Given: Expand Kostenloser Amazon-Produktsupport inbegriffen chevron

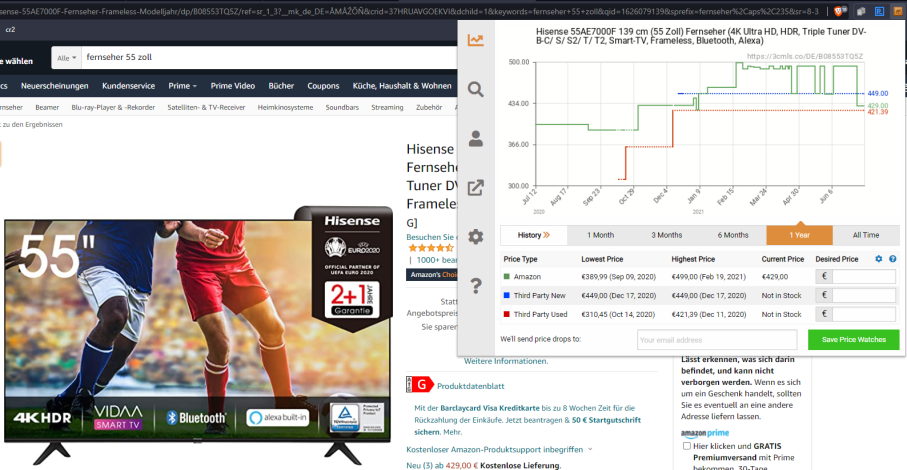Looking at the screenshot, I should [x=590, y=449].
